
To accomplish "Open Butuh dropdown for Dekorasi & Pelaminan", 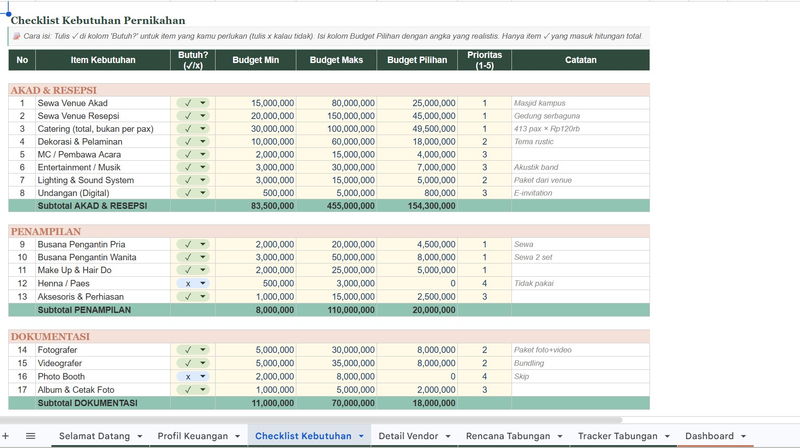I will pos(203,141).
